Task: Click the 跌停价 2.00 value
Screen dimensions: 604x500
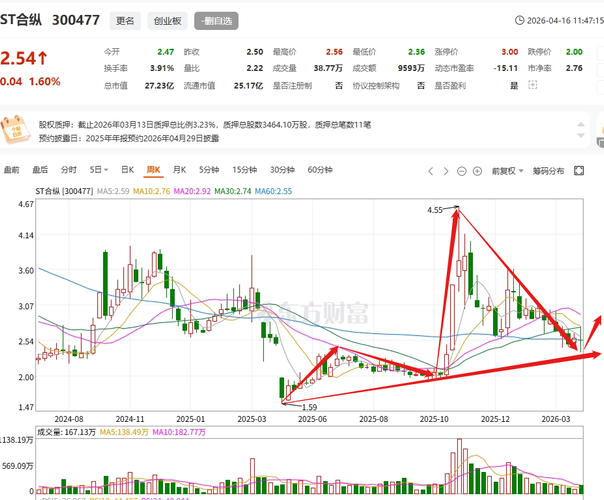Action: pyautogui.click(x=574, y=52)
